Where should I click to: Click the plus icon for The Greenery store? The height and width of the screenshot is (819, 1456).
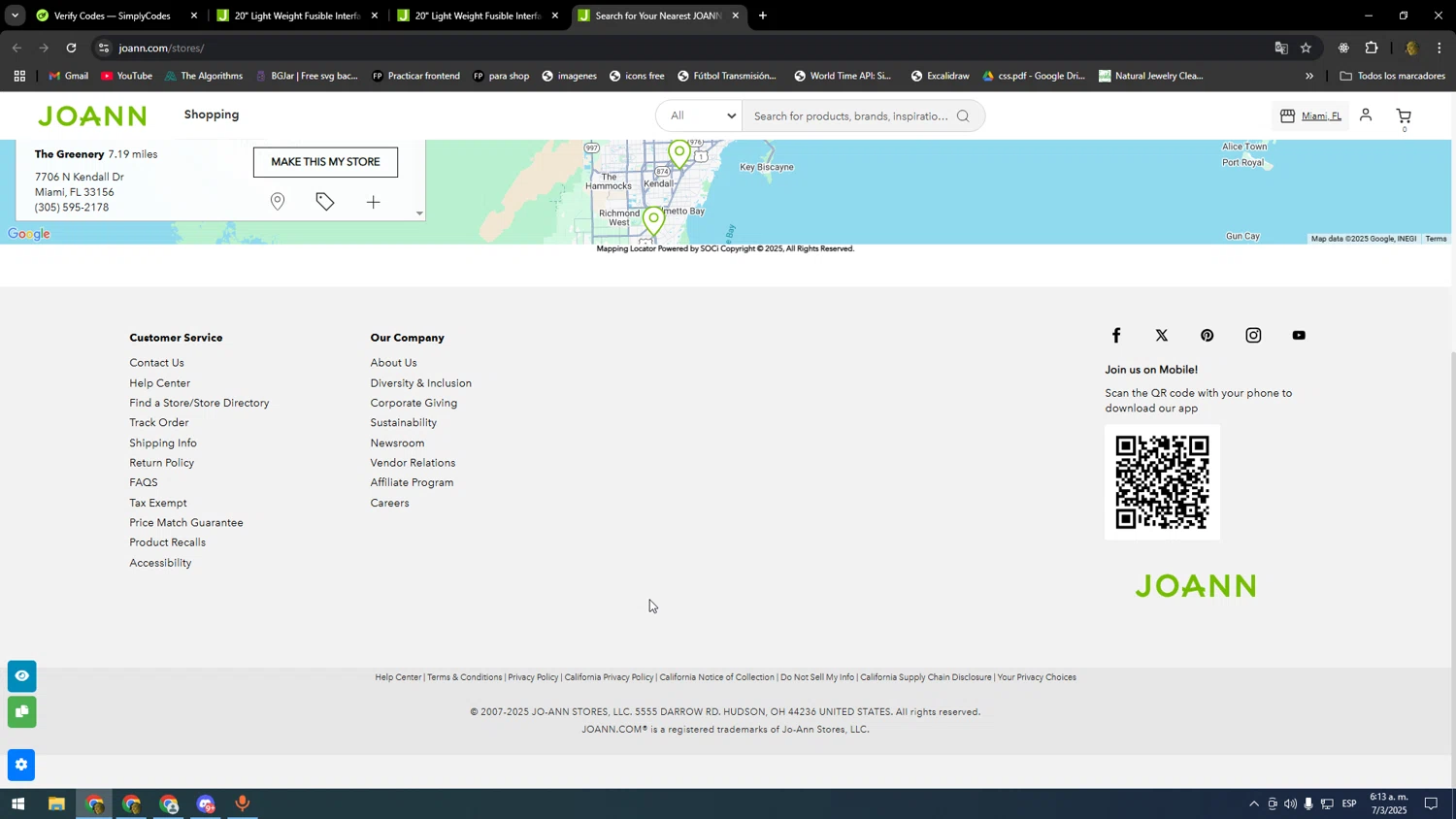click(374, 202)
